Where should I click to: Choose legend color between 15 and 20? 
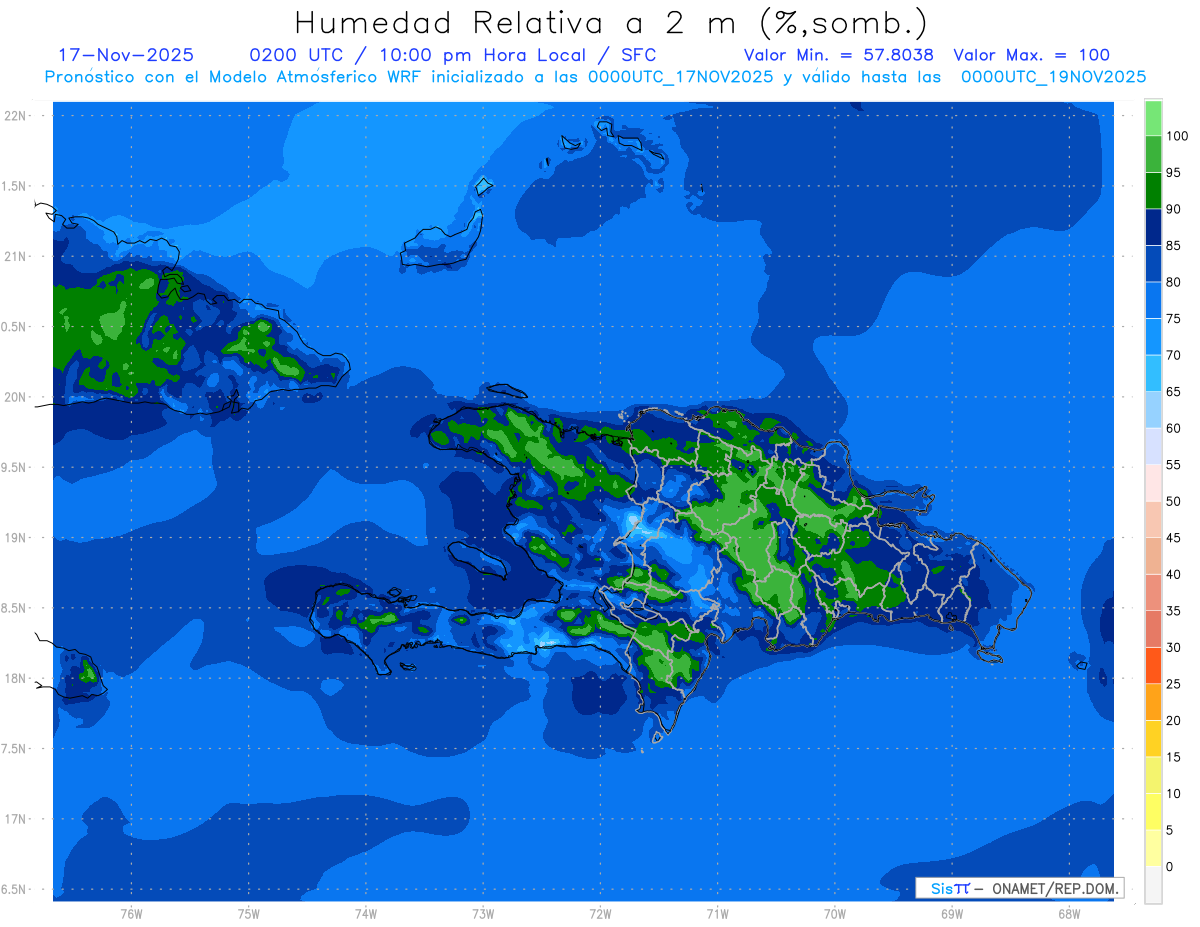click(1153, 738)
